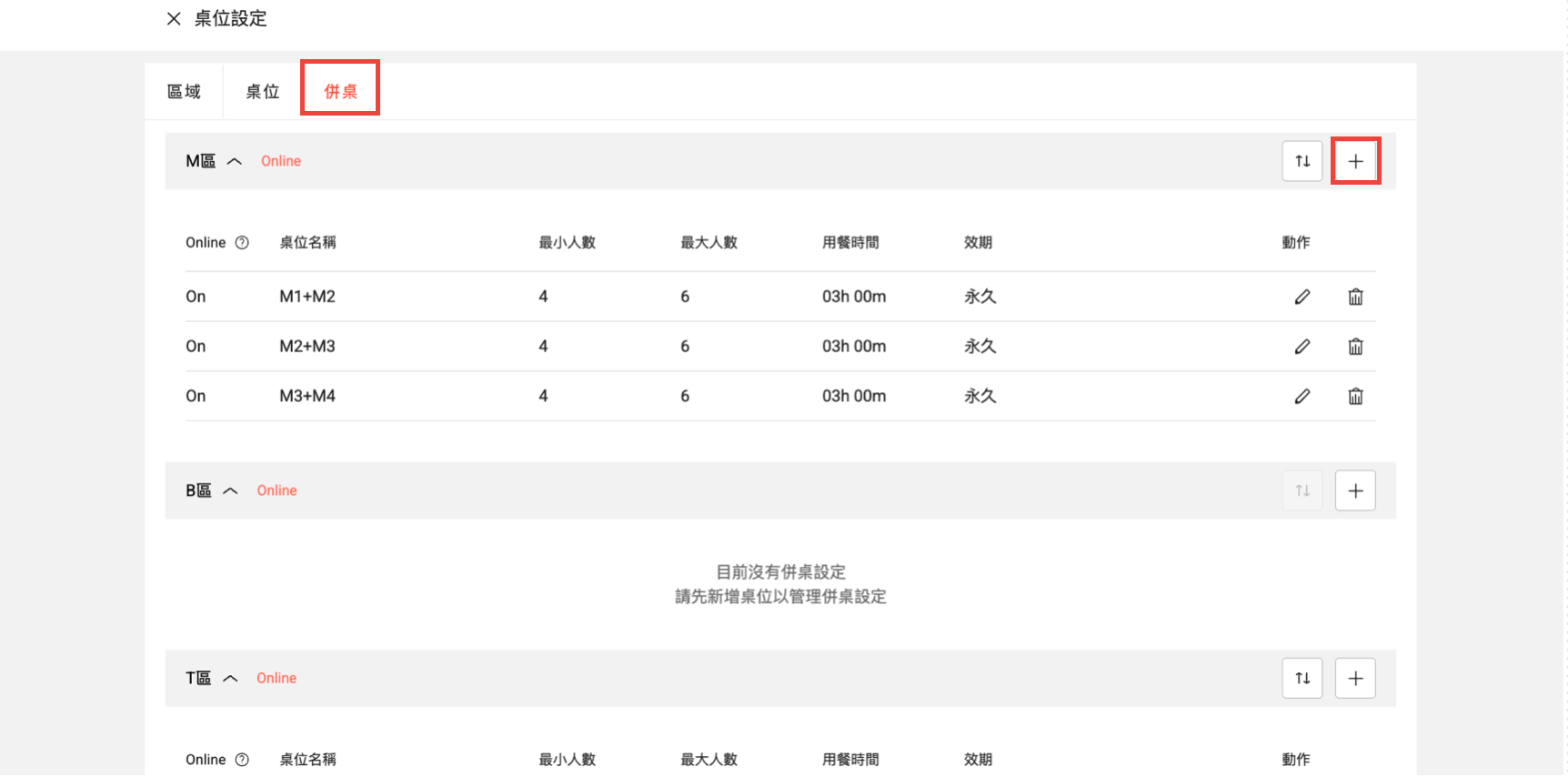Collapse the M區 section chevron
Screen dimensions: 1568x777
tap(234, 162)
